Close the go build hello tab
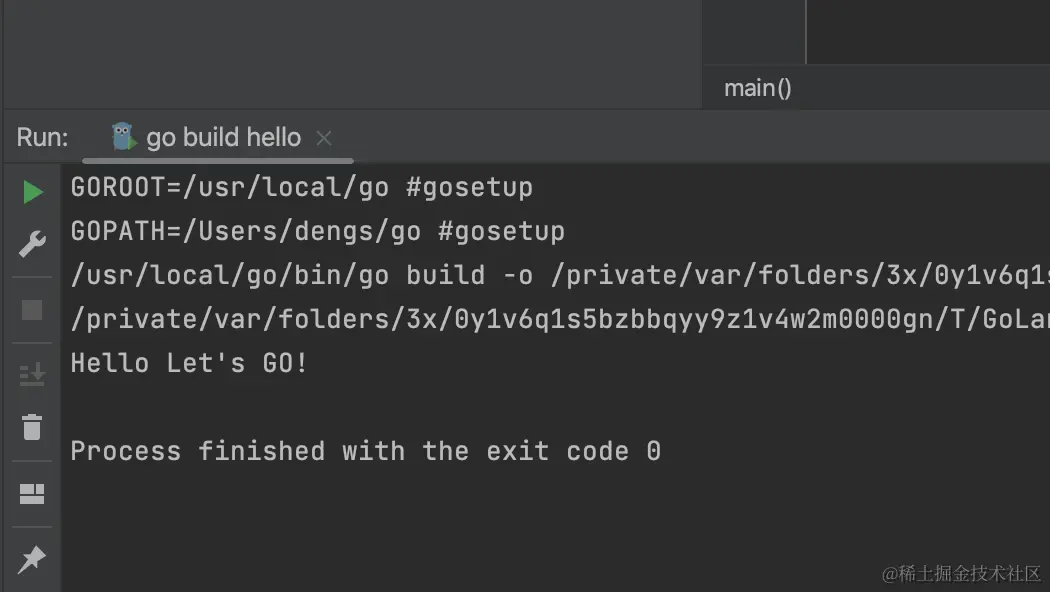The width and height of the screenshot is (1050, 592). click(324, 138)
